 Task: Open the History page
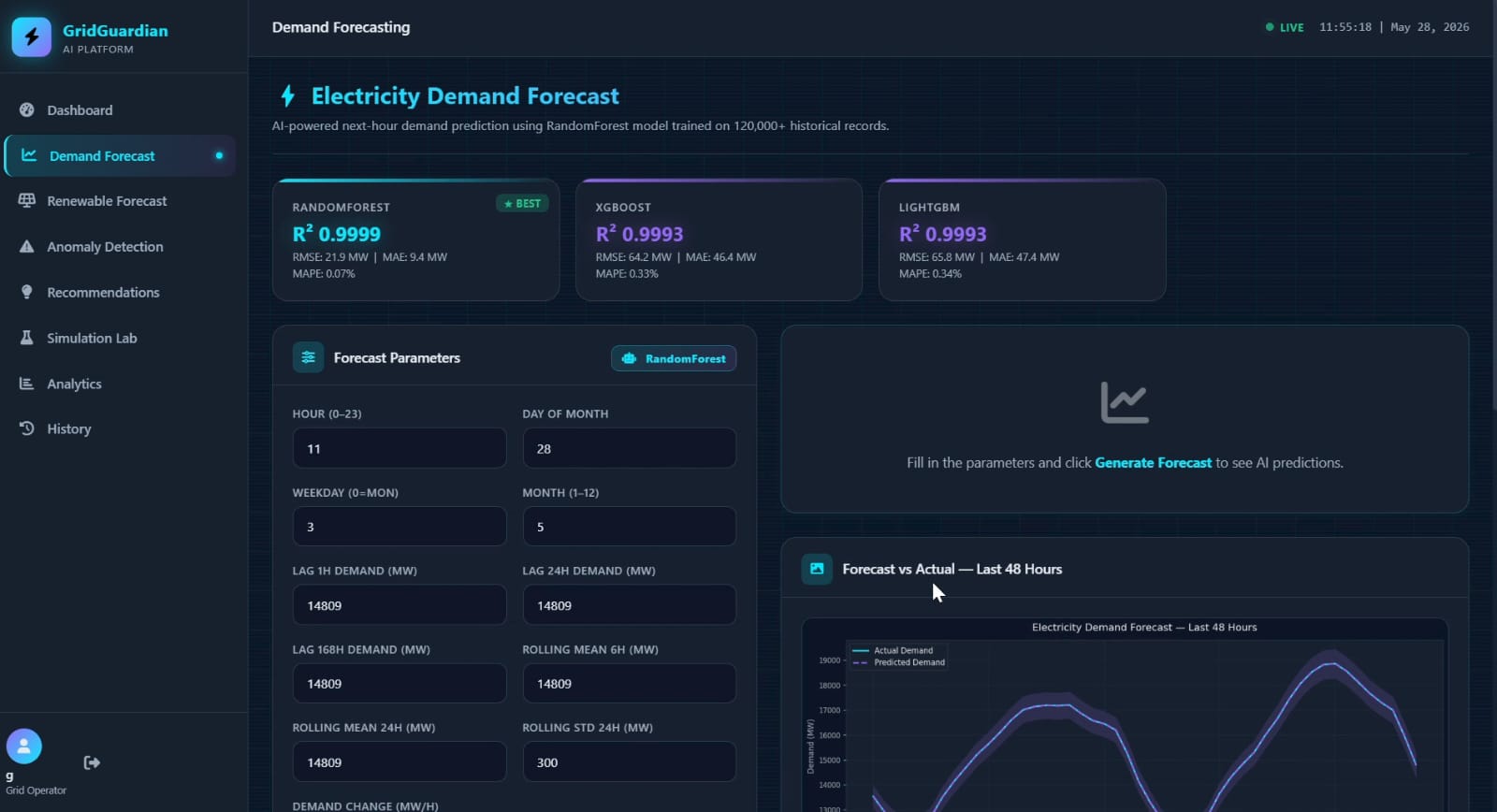click(x=120, y=428)
